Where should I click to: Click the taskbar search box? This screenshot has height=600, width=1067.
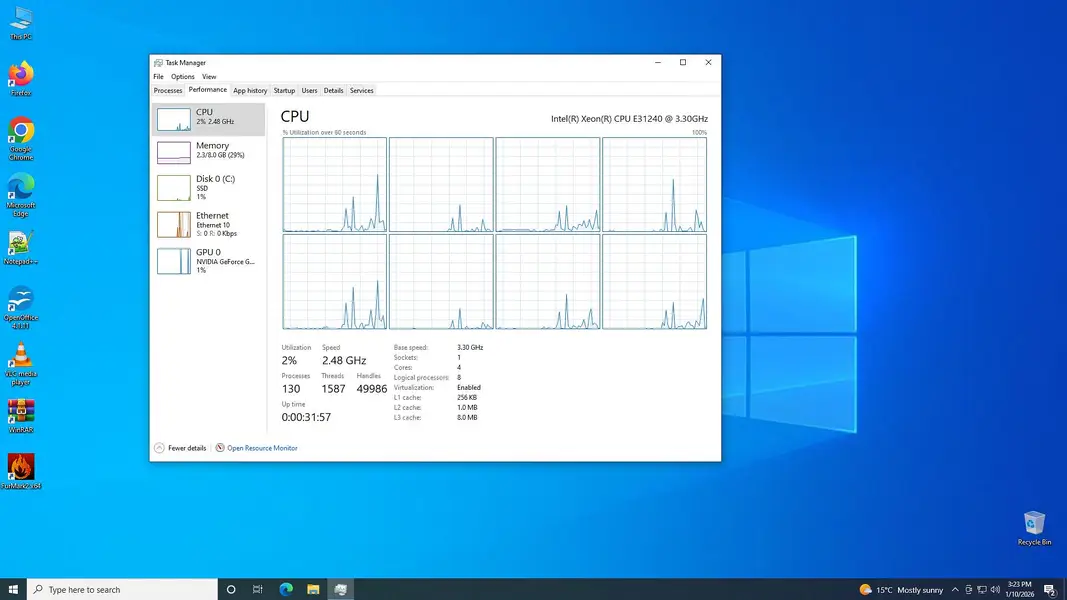coord(122,589)
